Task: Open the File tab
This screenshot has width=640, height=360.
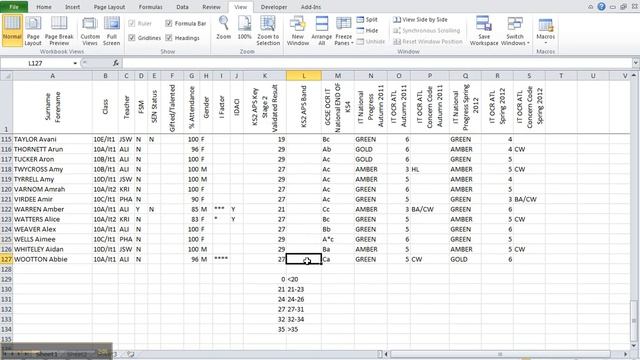Action: click(14, 7)
